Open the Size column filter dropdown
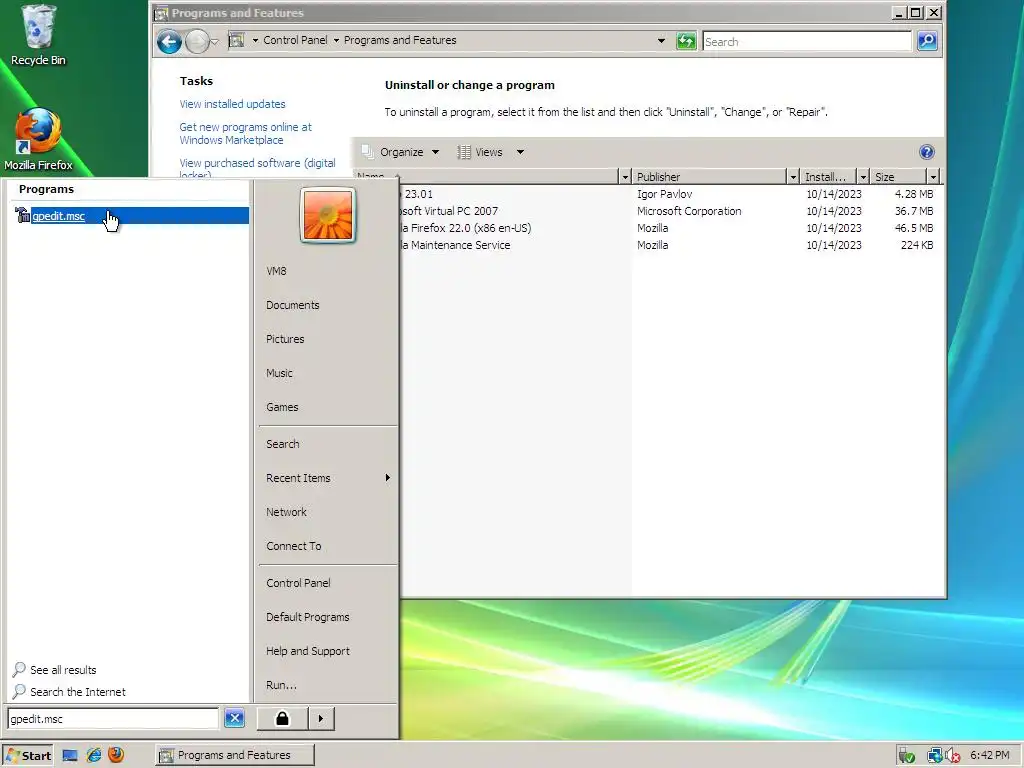This screenshot has width=1024, height=768. 933,177
